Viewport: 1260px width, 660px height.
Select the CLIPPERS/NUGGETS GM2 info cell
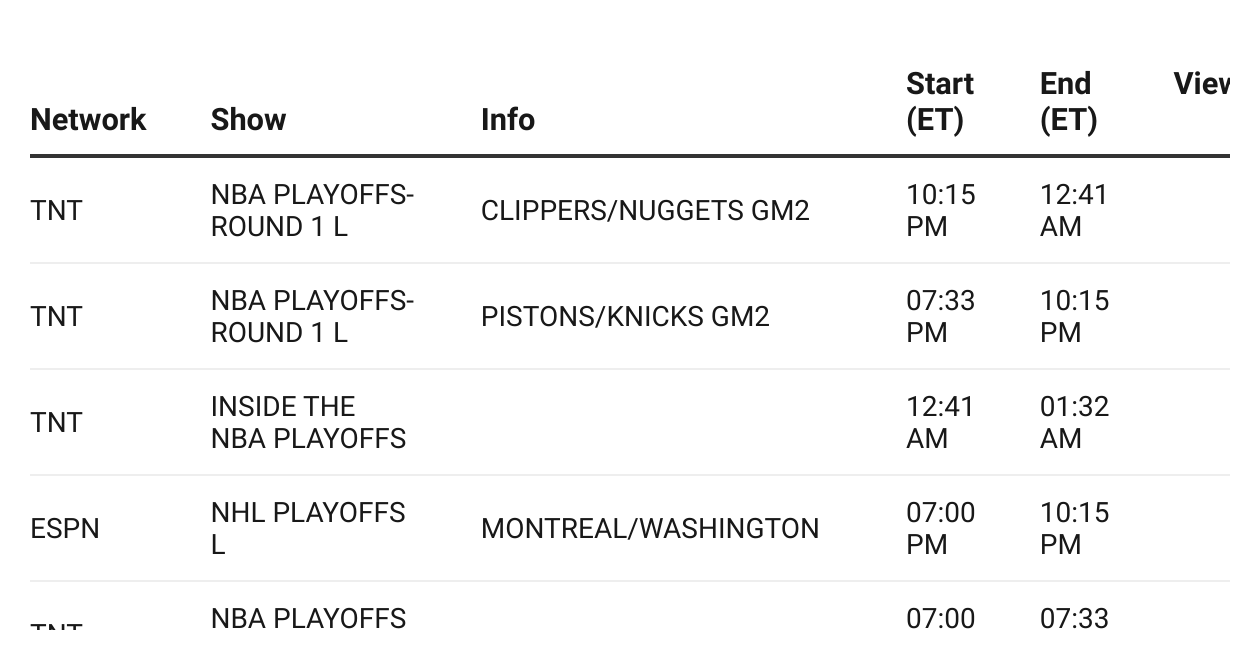point(645,211)
